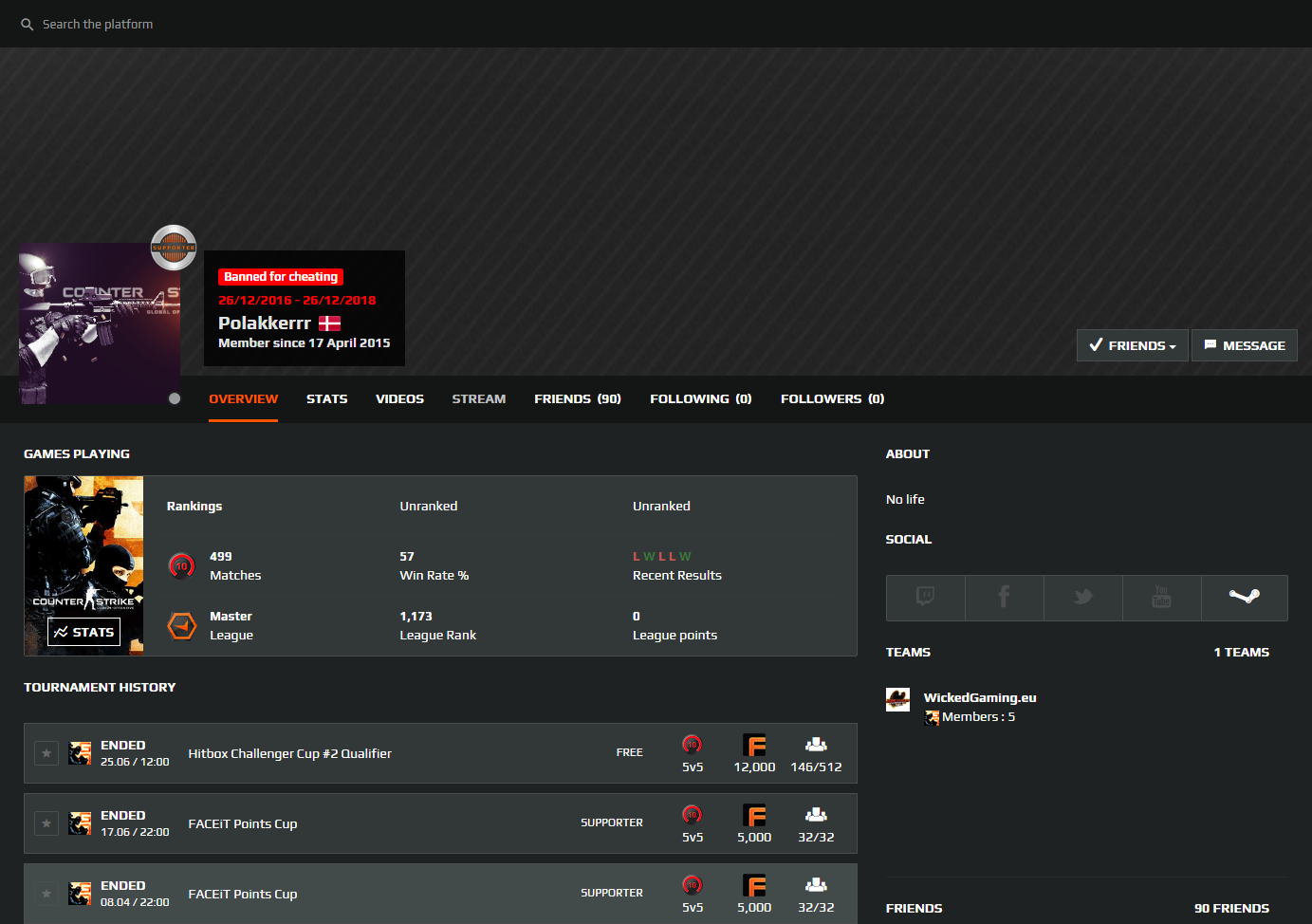1312x924 pixels.
Task: Click 5v5 mode icon in 17.06 row
Action: pyautogui.click(x=693, y=815)
